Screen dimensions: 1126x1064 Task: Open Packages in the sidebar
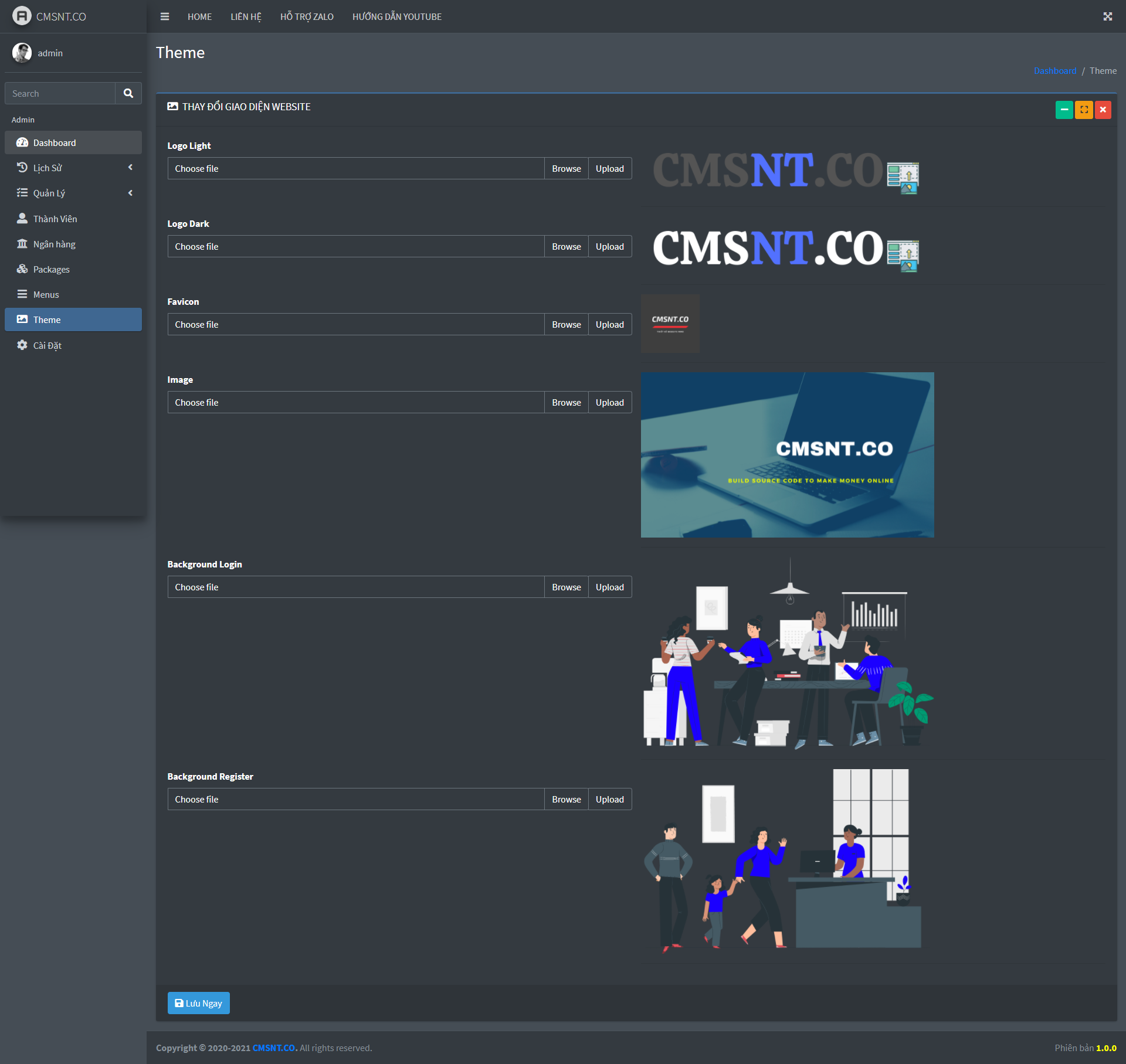pyautogui.click(x=51, y=269)
